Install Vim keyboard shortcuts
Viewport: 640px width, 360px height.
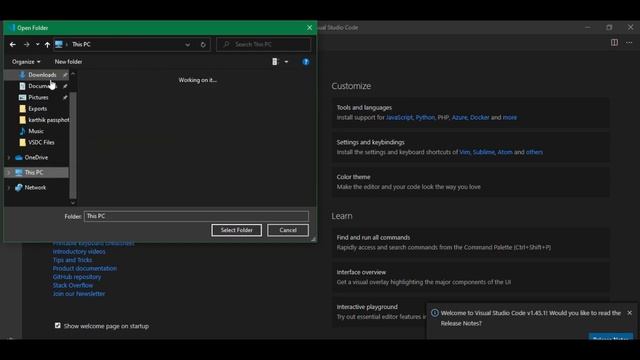[464, 152]
